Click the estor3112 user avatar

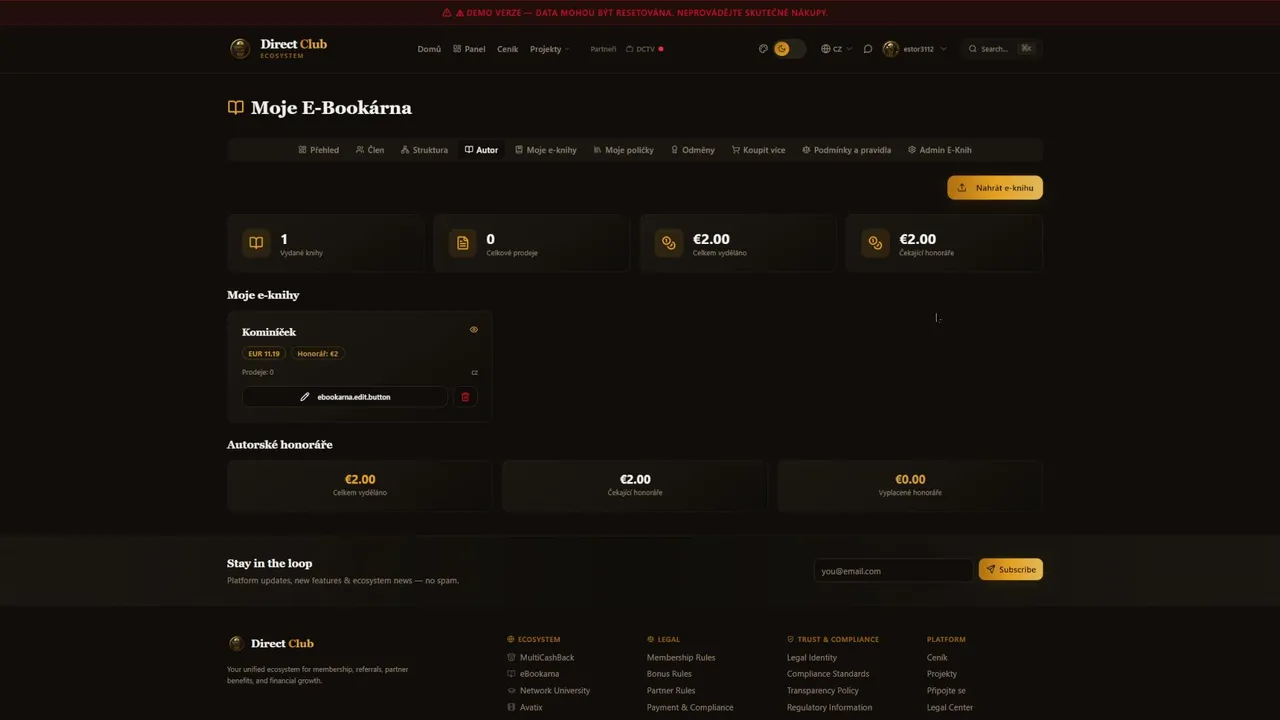(890, 49)
